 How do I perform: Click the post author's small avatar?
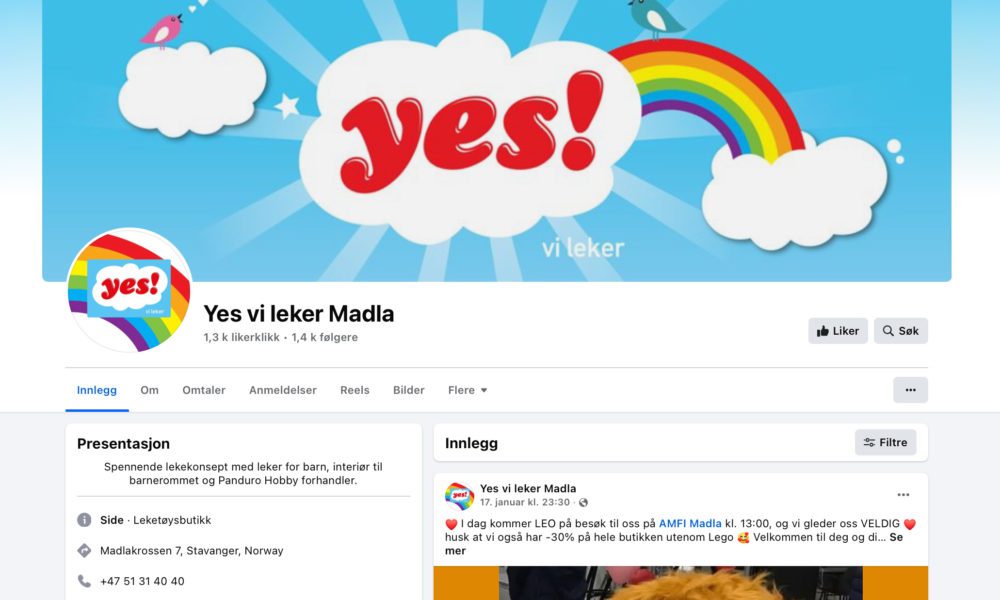(459, 495)
